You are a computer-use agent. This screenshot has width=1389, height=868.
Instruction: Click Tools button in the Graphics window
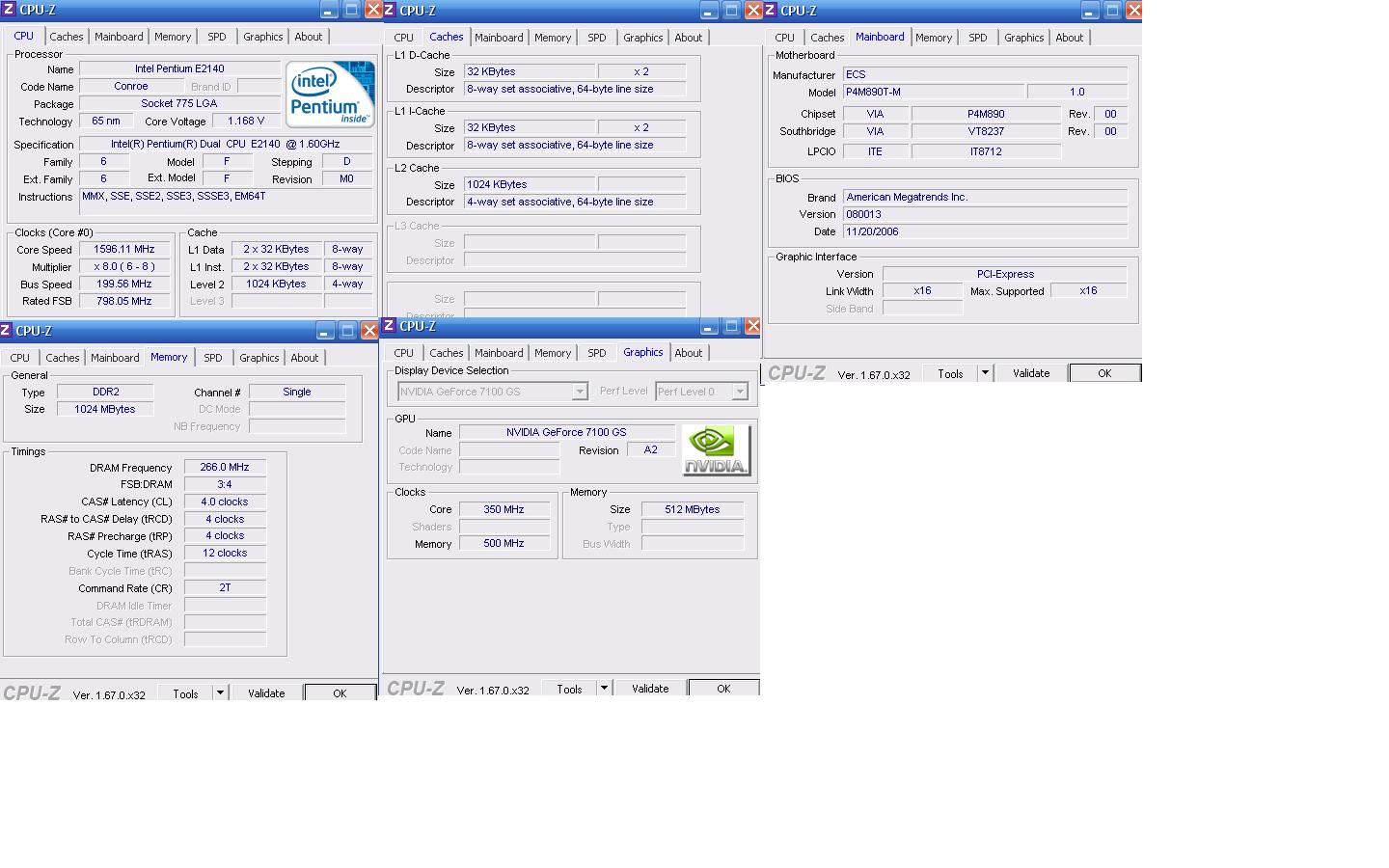569,689
